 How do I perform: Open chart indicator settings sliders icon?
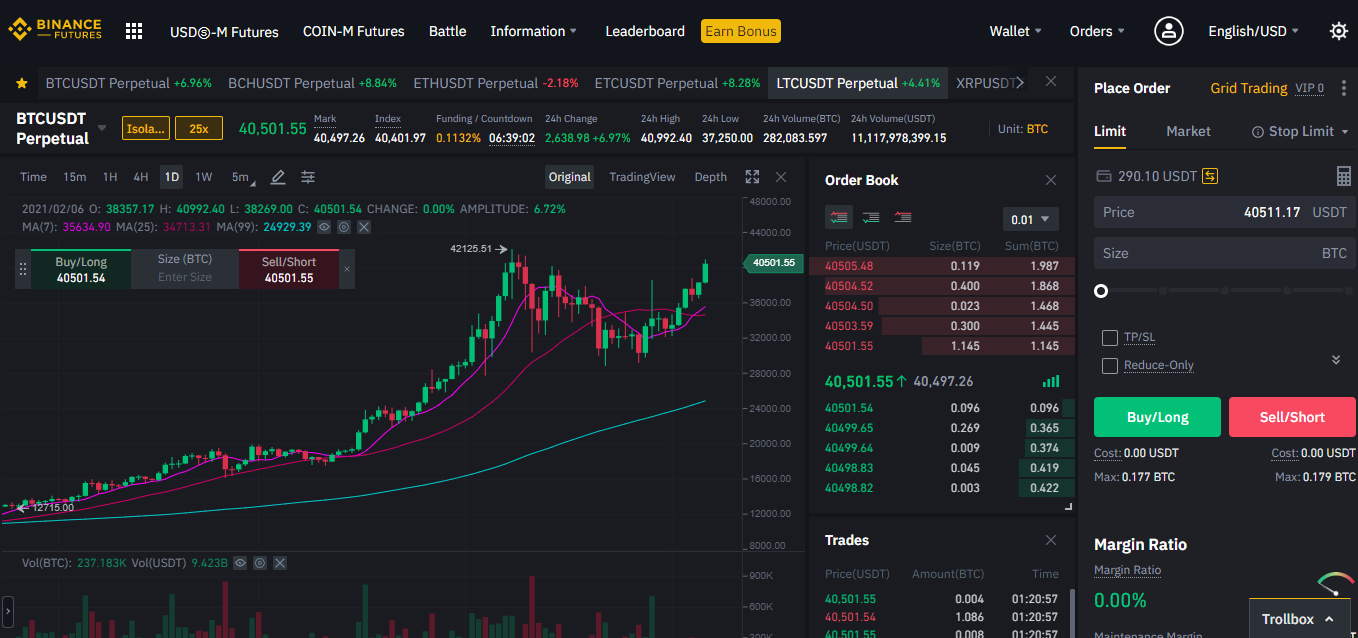point(308,177)
